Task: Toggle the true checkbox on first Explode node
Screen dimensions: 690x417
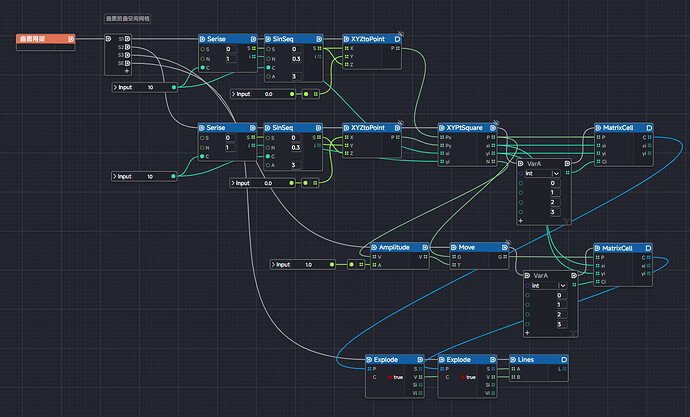Action: pos(391,377)
